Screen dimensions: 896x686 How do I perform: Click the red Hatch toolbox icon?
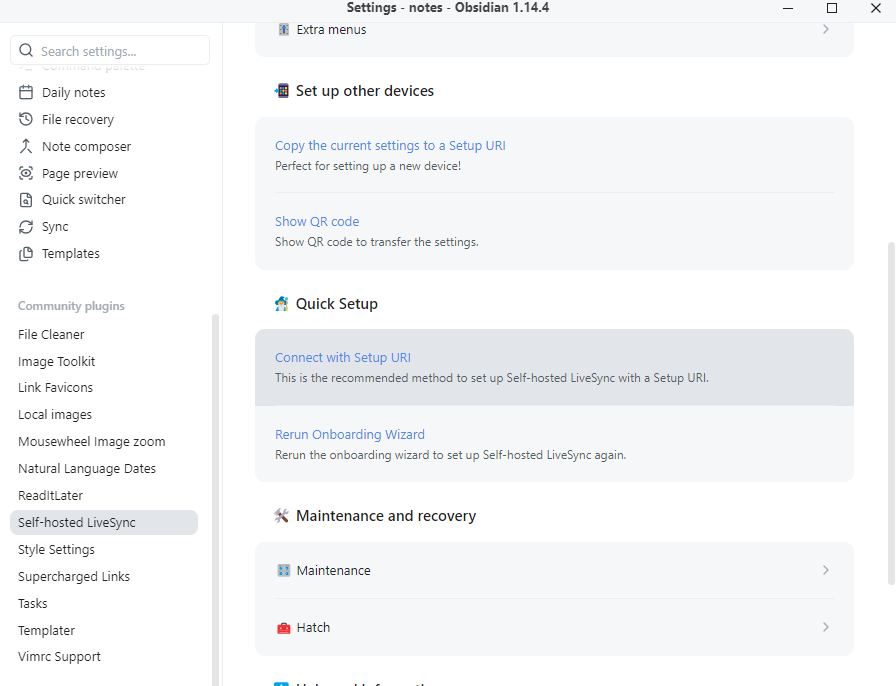(283, 628)
